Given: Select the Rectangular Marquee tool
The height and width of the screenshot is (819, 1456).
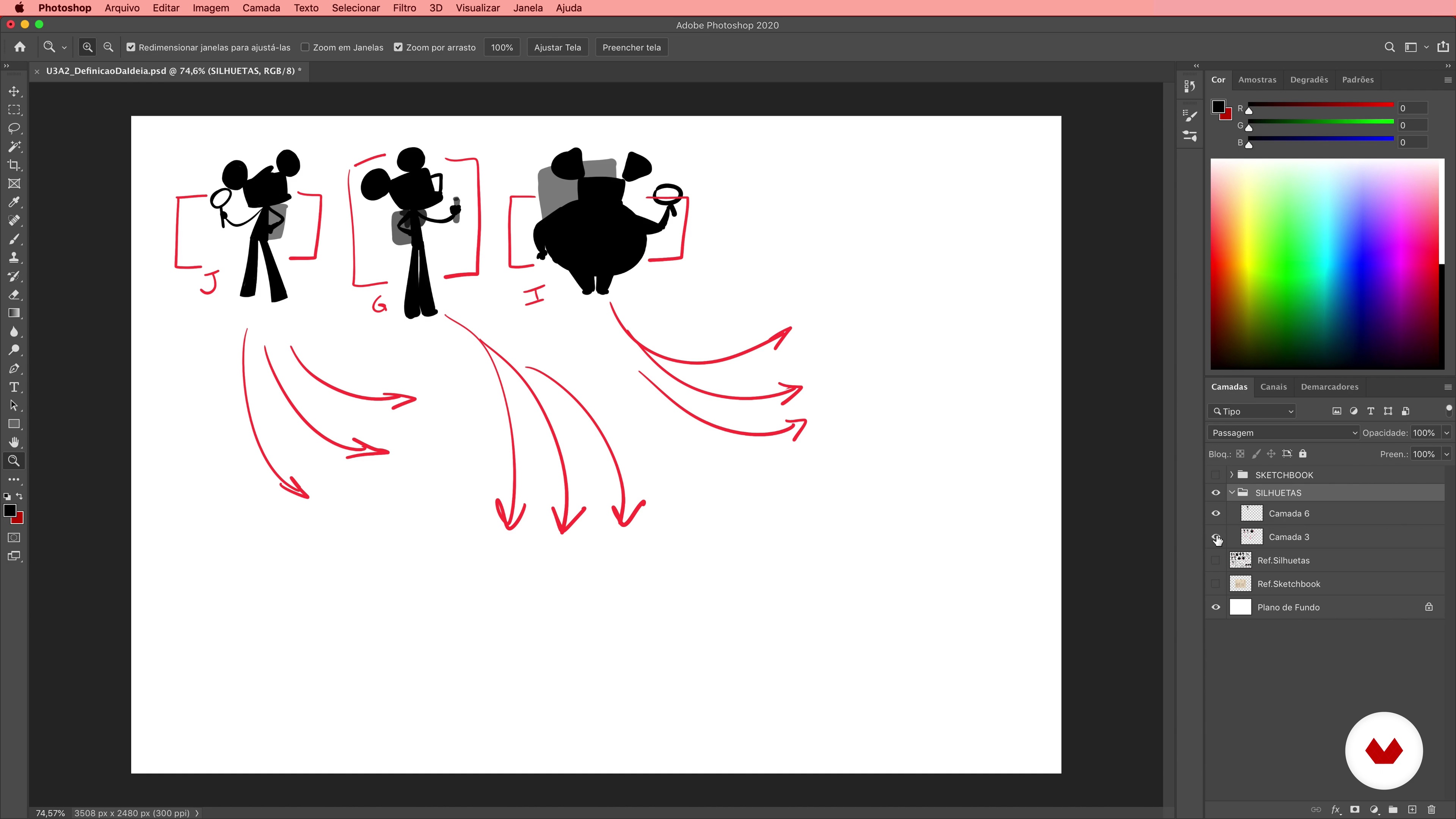Looking at the screenshot, I should (x=14, y=110).
